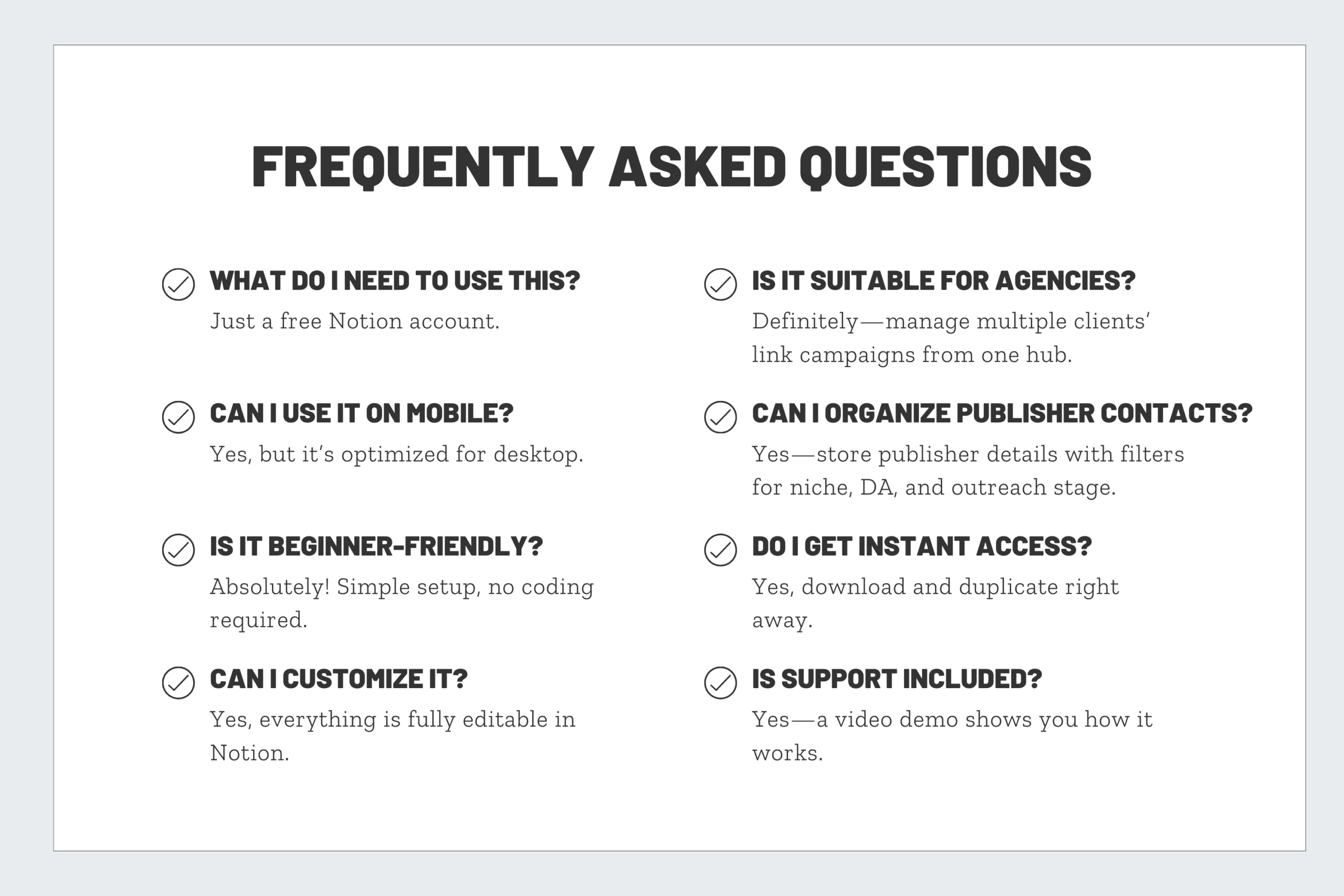Click the "Do I get instant access?" heading

pos(921,546)
